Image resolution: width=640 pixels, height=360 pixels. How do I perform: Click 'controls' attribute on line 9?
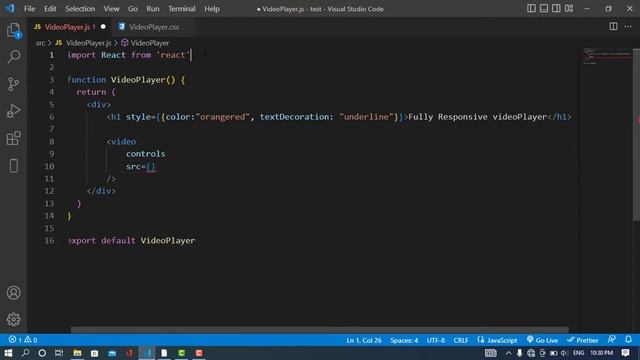[x=146, y=154]
